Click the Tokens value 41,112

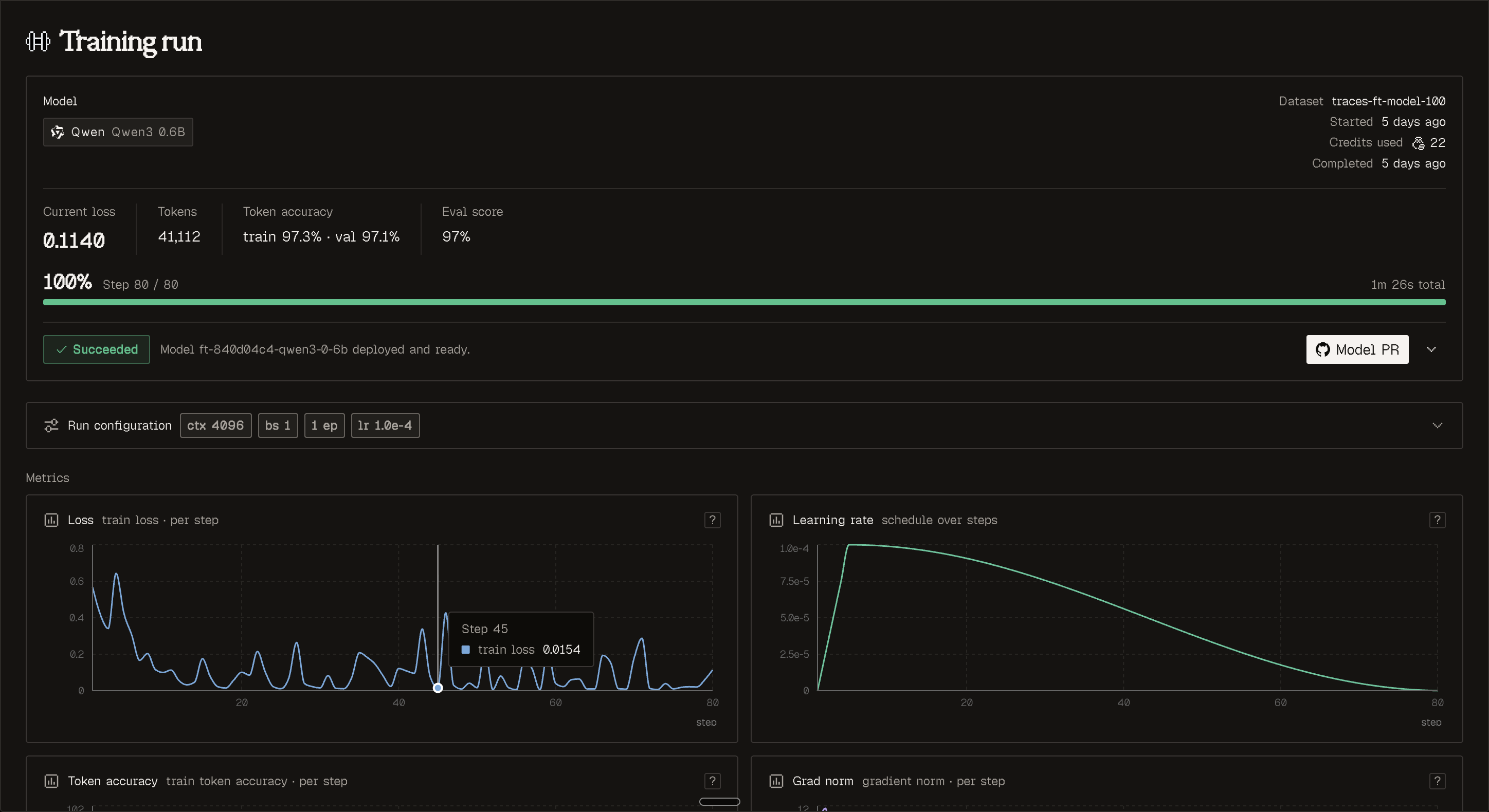[x=179, y=237]
